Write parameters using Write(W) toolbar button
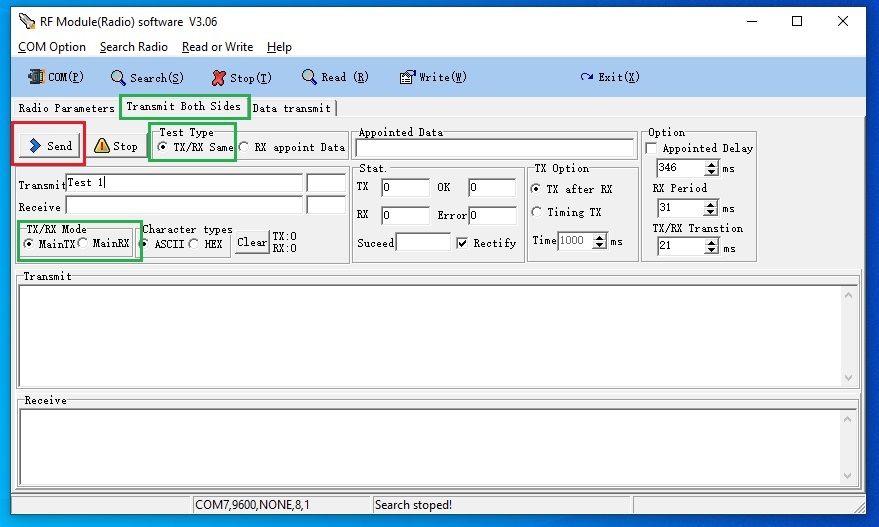 pyautogui.click(x=433, y=77)
